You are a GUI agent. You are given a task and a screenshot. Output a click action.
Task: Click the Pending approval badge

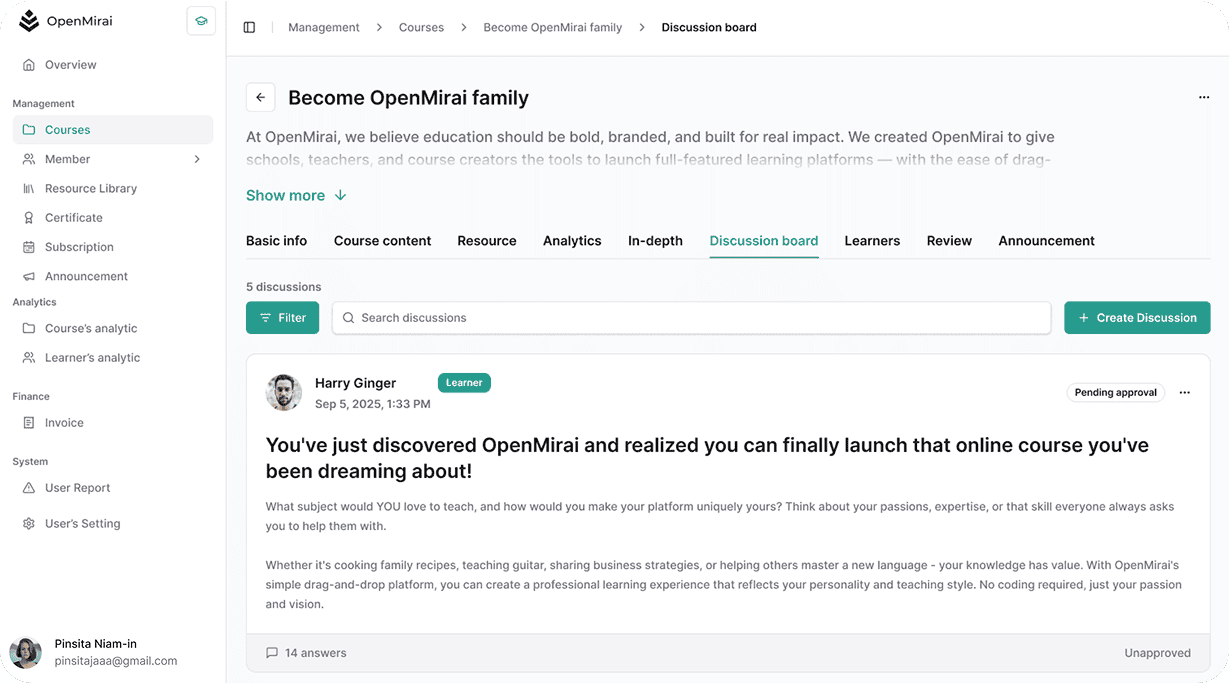pyautogui.click(x=1115, y=393)
